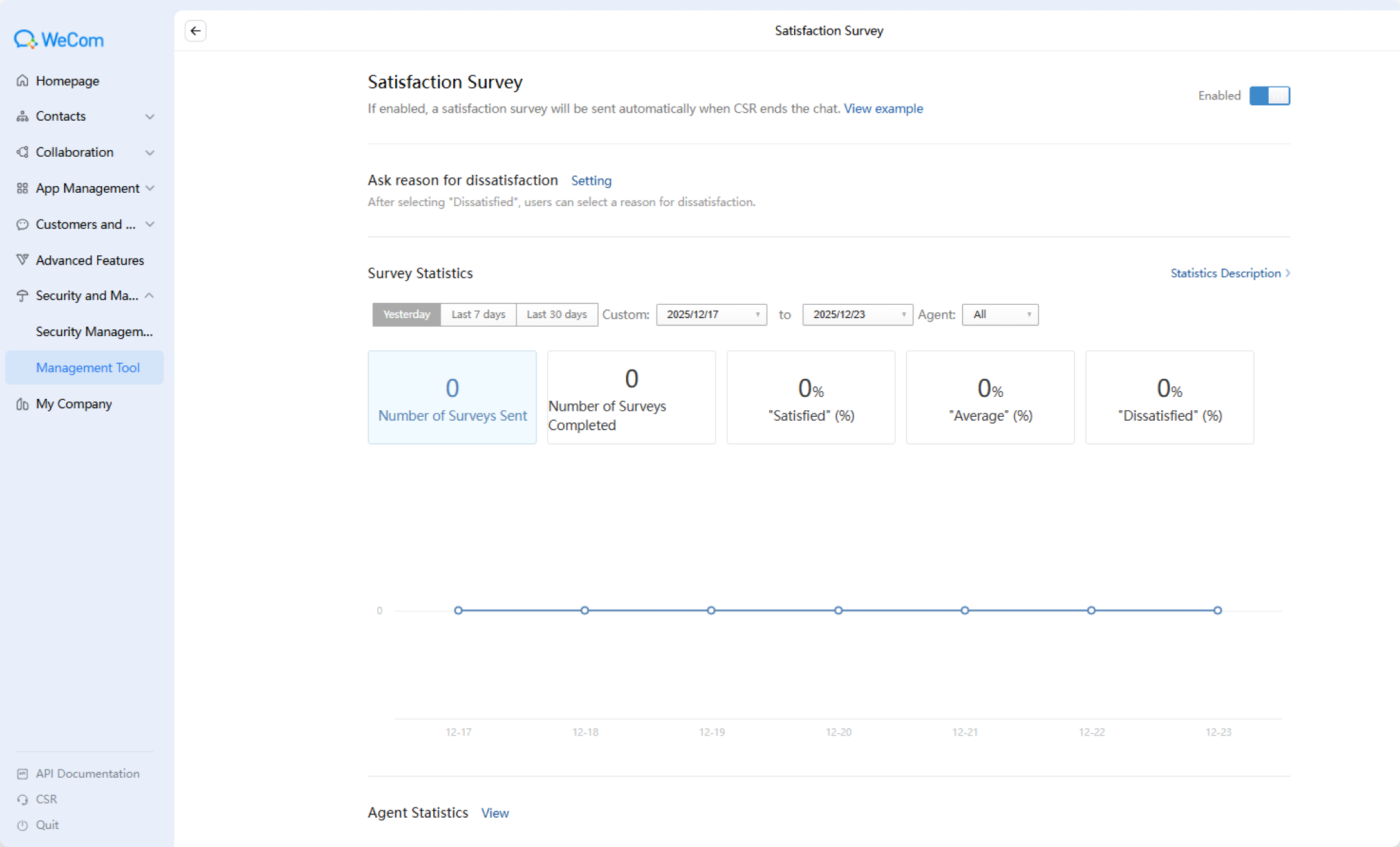Click the App Management grid icon
Image resolution: width=1400 pixels, height=847 pixels.
point(23,188)
